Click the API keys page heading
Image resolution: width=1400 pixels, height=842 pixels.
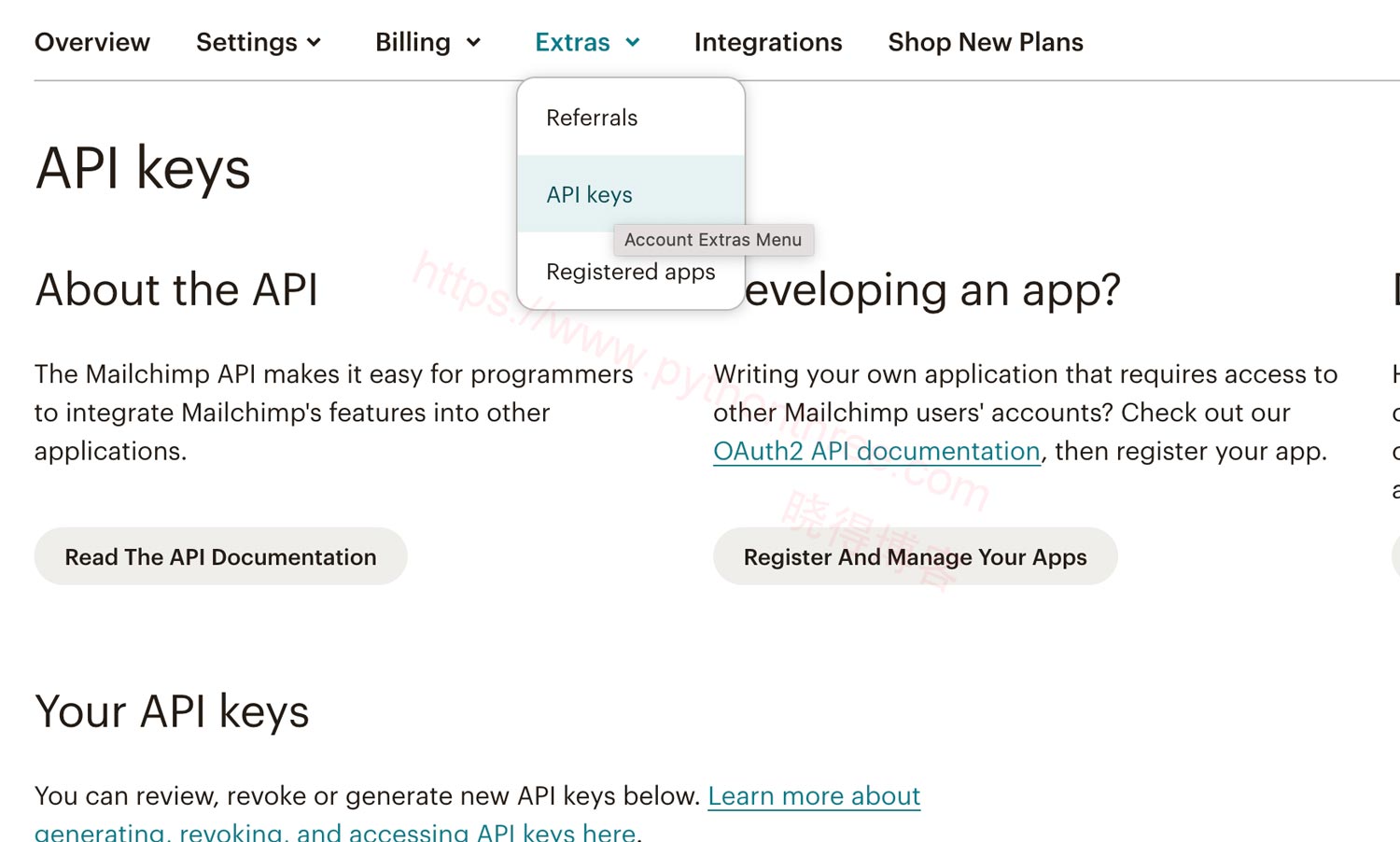(x=143, y=168)
